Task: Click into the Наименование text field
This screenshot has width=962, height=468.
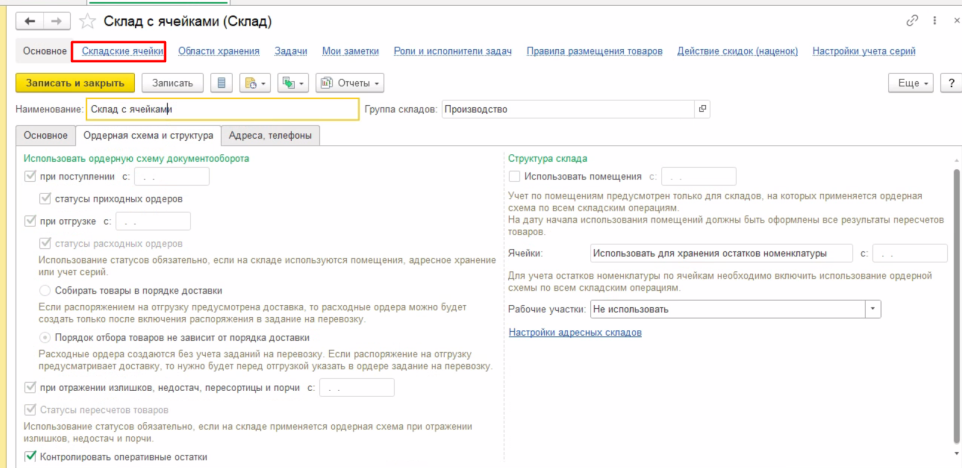Action: [x=220, y=109]
